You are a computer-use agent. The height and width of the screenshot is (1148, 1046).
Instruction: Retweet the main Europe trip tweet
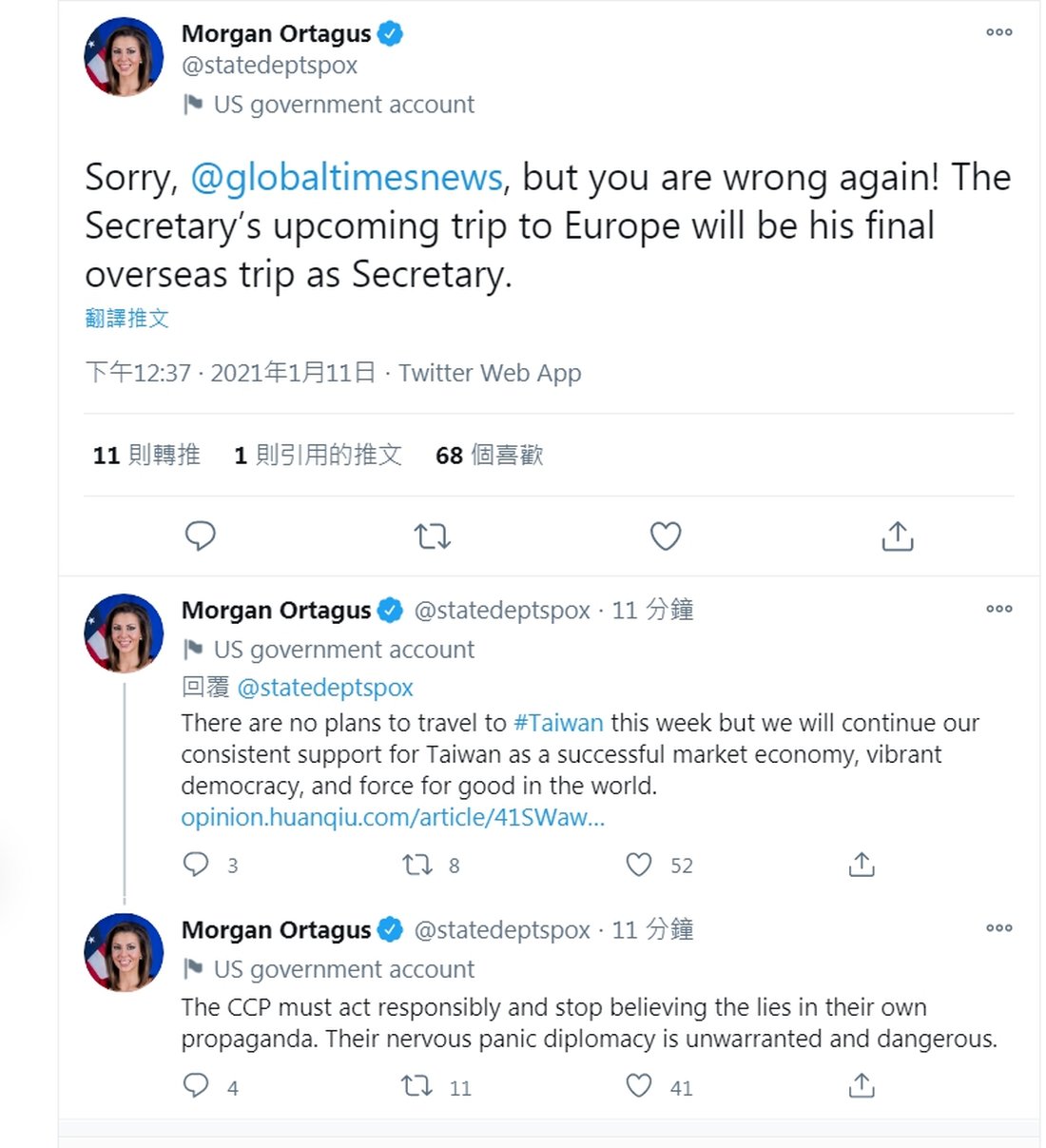tap(433, 536)
